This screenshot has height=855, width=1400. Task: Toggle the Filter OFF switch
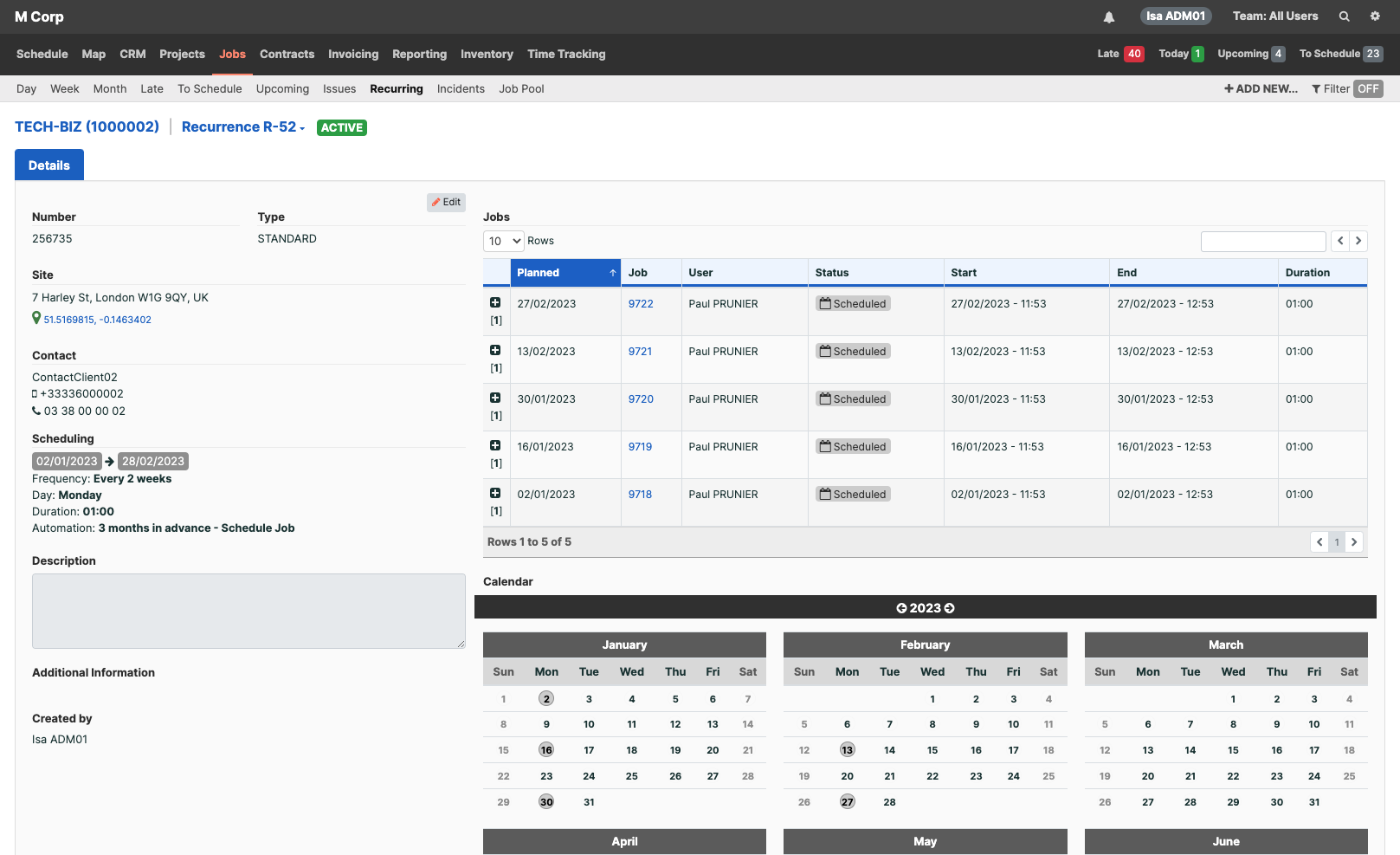1368,89
